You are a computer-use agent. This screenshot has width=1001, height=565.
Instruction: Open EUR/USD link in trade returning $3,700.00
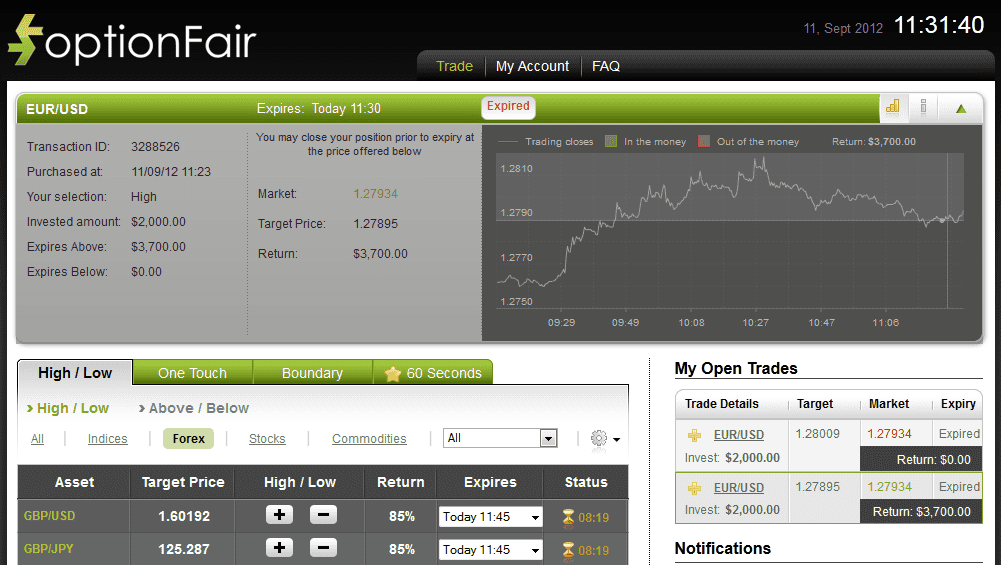(739, 488)
